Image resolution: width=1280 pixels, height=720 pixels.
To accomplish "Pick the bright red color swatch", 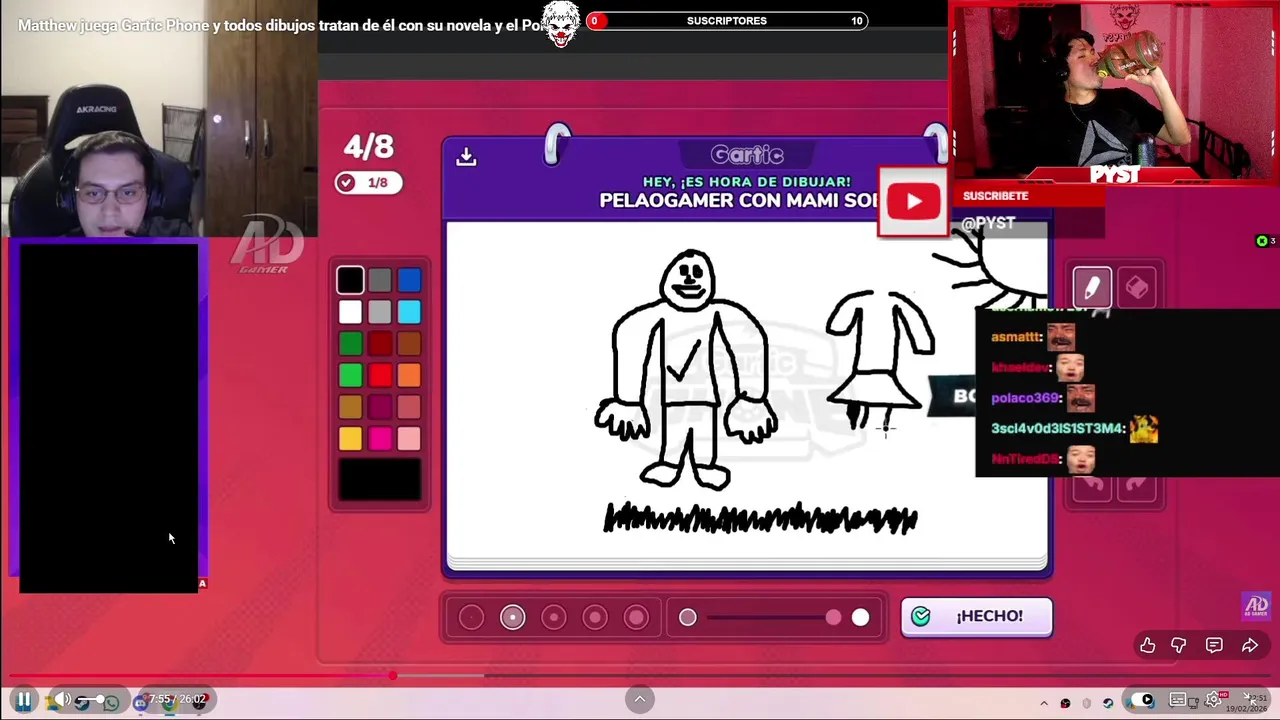I will 380,376.
